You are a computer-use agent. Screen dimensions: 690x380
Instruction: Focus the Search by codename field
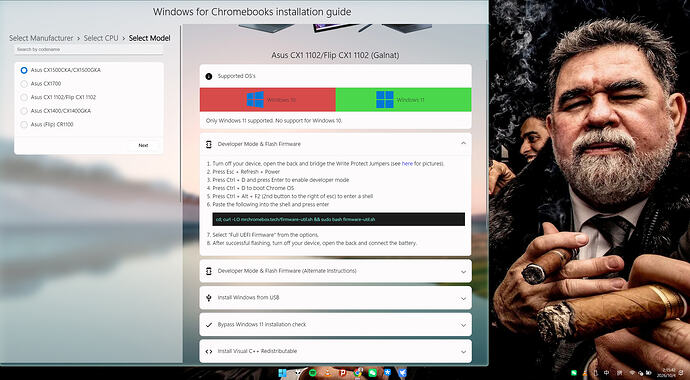88,50
